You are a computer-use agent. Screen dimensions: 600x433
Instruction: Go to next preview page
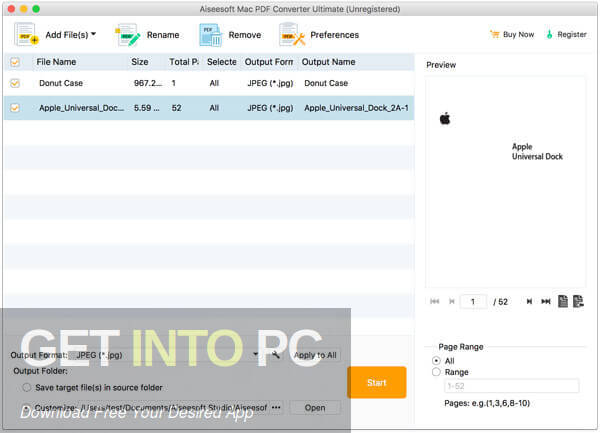529,301
